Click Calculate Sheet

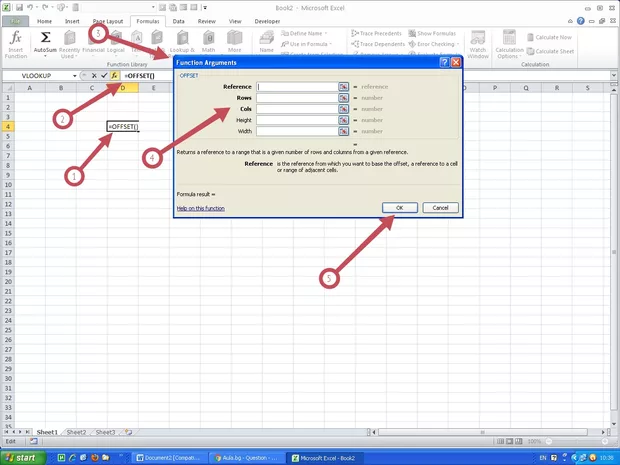550,51
